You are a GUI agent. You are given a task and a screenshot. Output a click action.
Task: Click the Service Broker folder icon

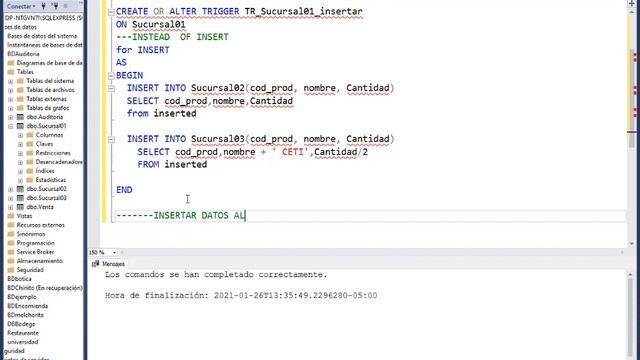tap(11, 252)
